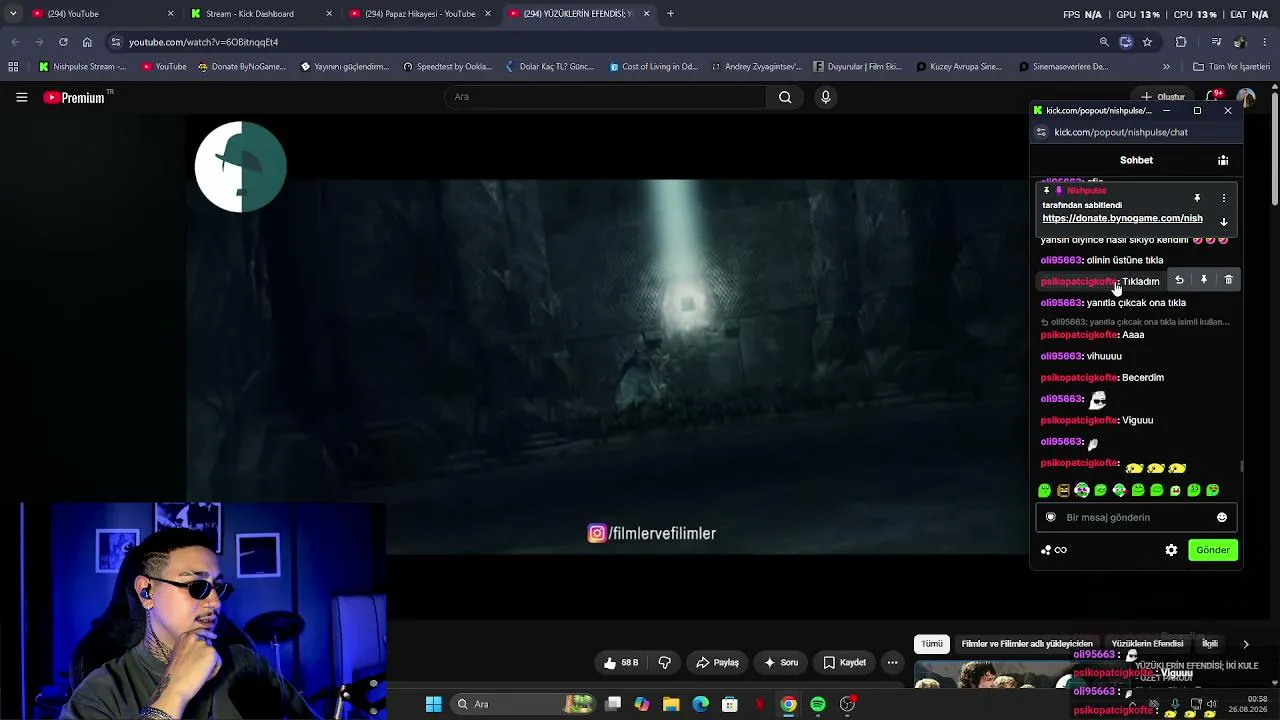Viewport: 1280px width, 720px height.
Task: Open Microsoft Store from the taskbar
Action: (730, 704)
